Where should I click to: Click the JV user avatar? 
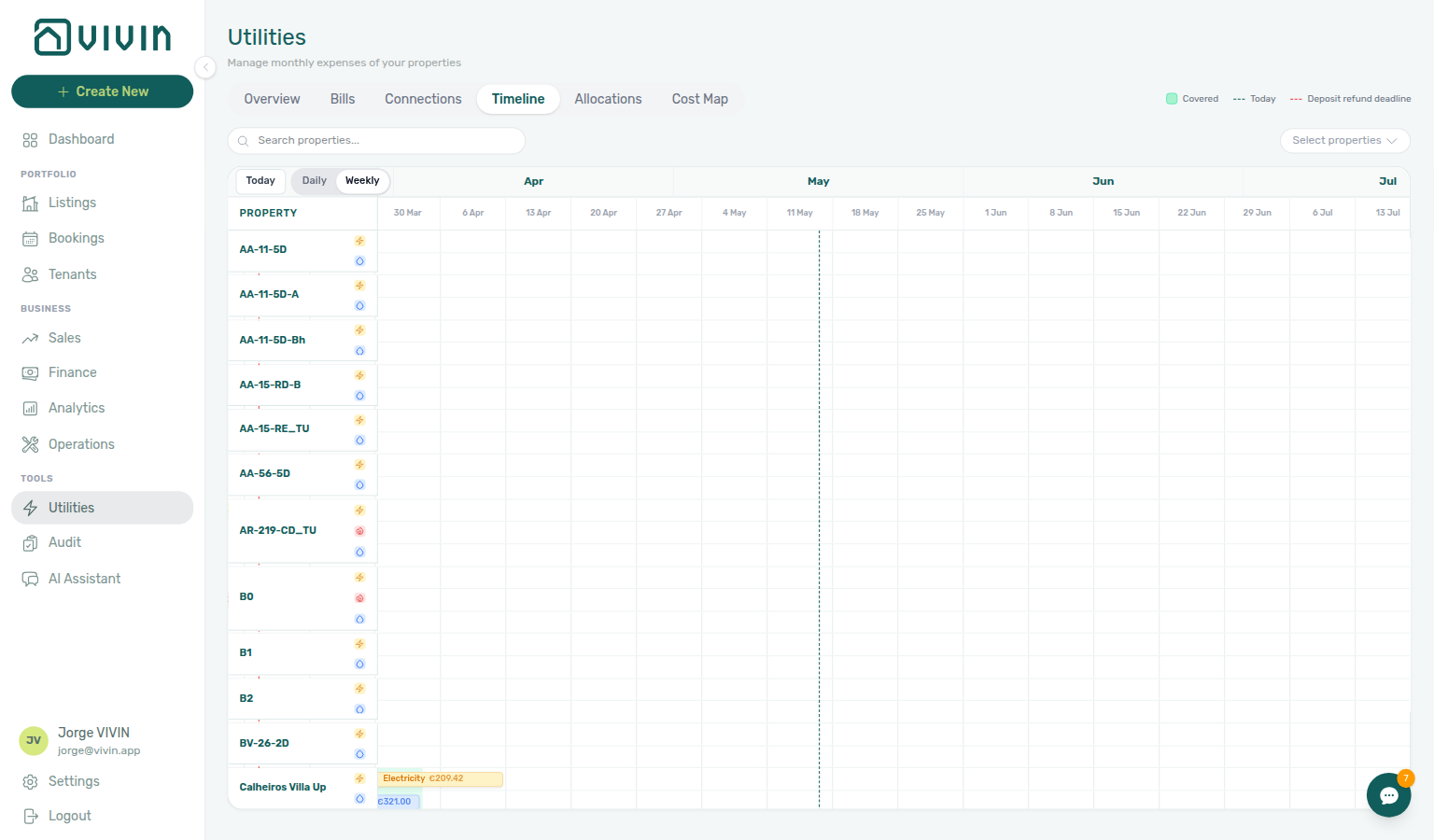coord(34,741)
